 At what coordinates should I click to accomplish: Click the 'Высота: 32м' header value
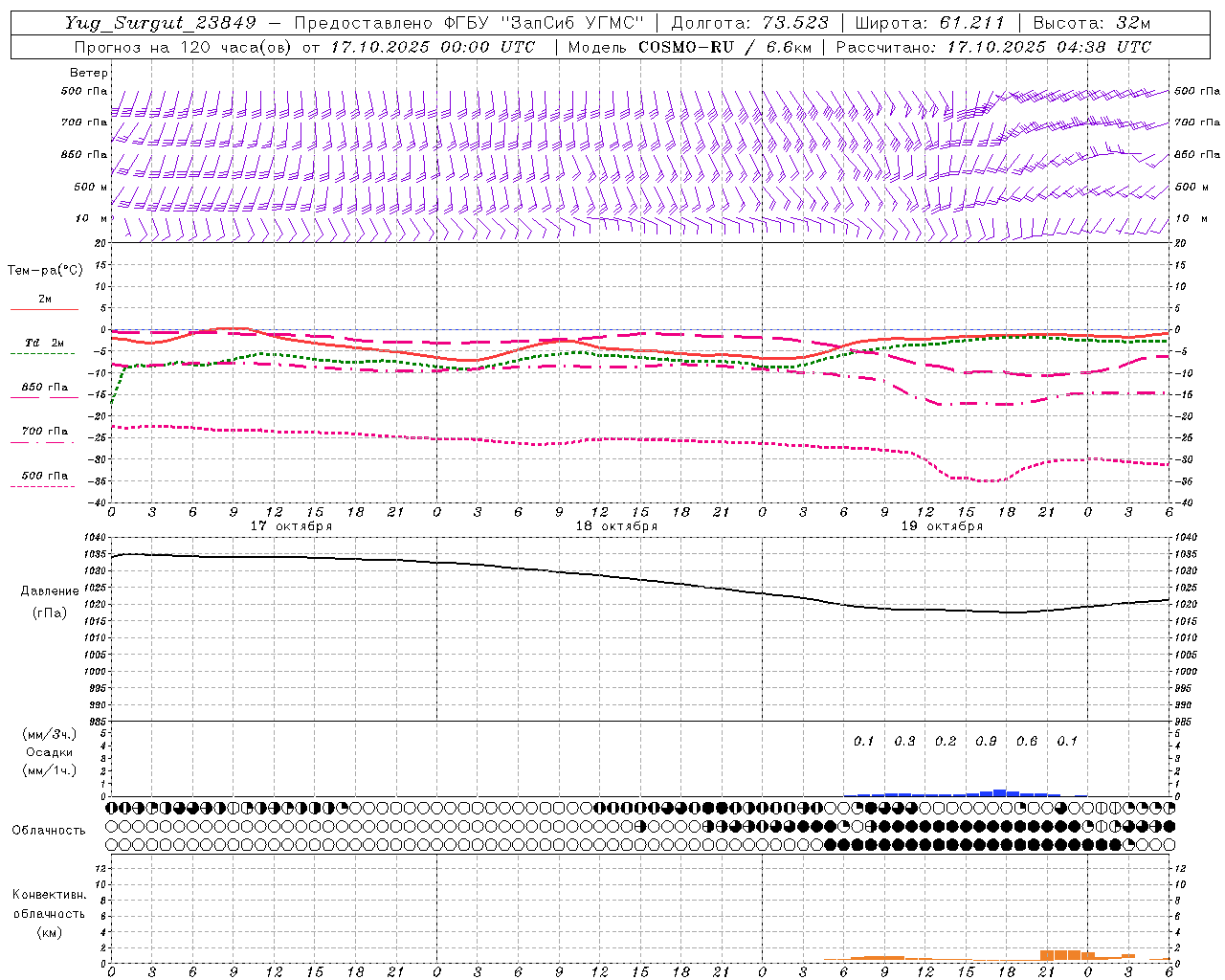click(1092, 23)
